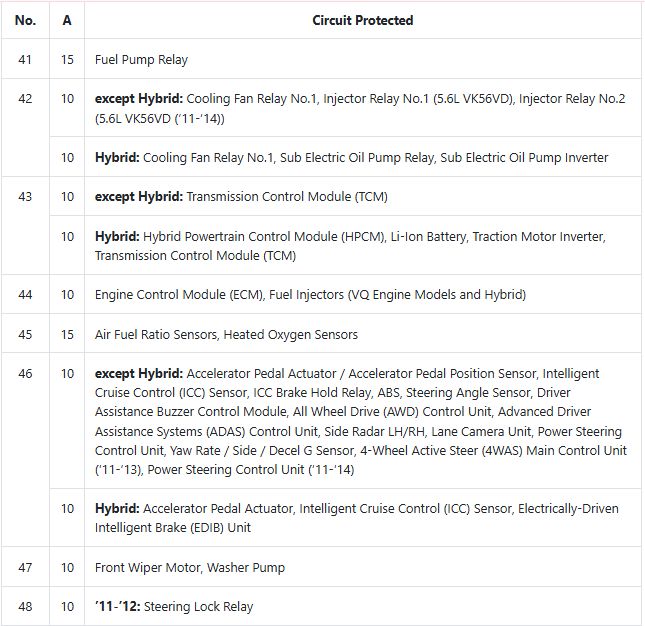Select the 15 amp value for fuse 45
This screenshot has width=645, height=626.
point(67,334)
